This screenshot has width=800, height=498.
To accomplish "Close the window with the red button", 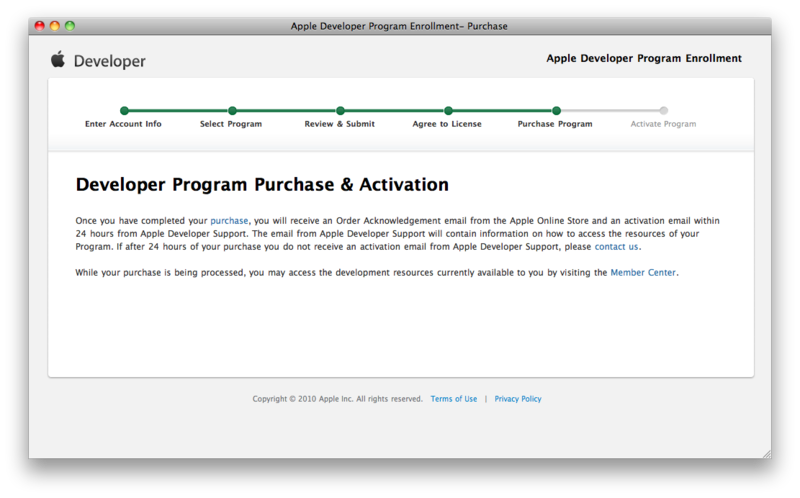I will [39, 26].
